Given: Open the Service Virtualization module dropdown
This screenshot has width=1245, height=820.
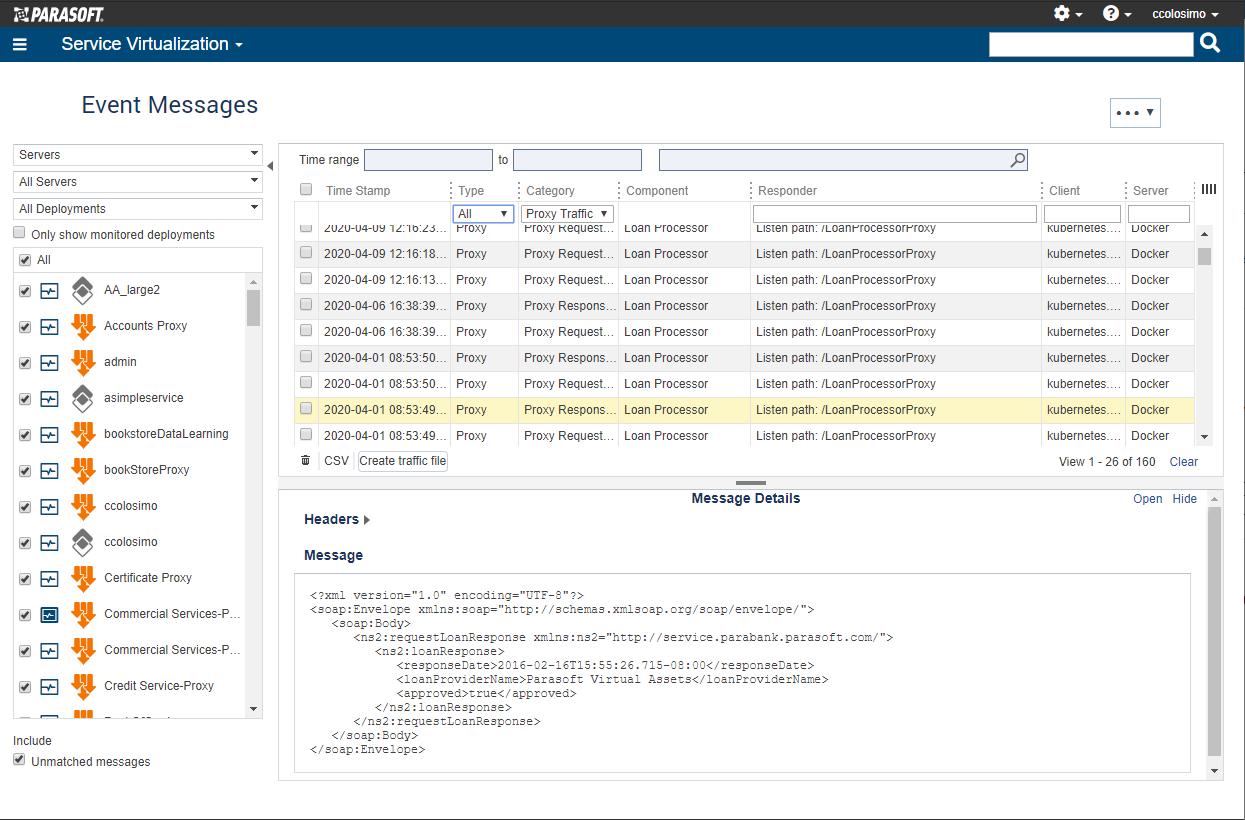Looking at the screenshot, I should (x=152, y=44).
